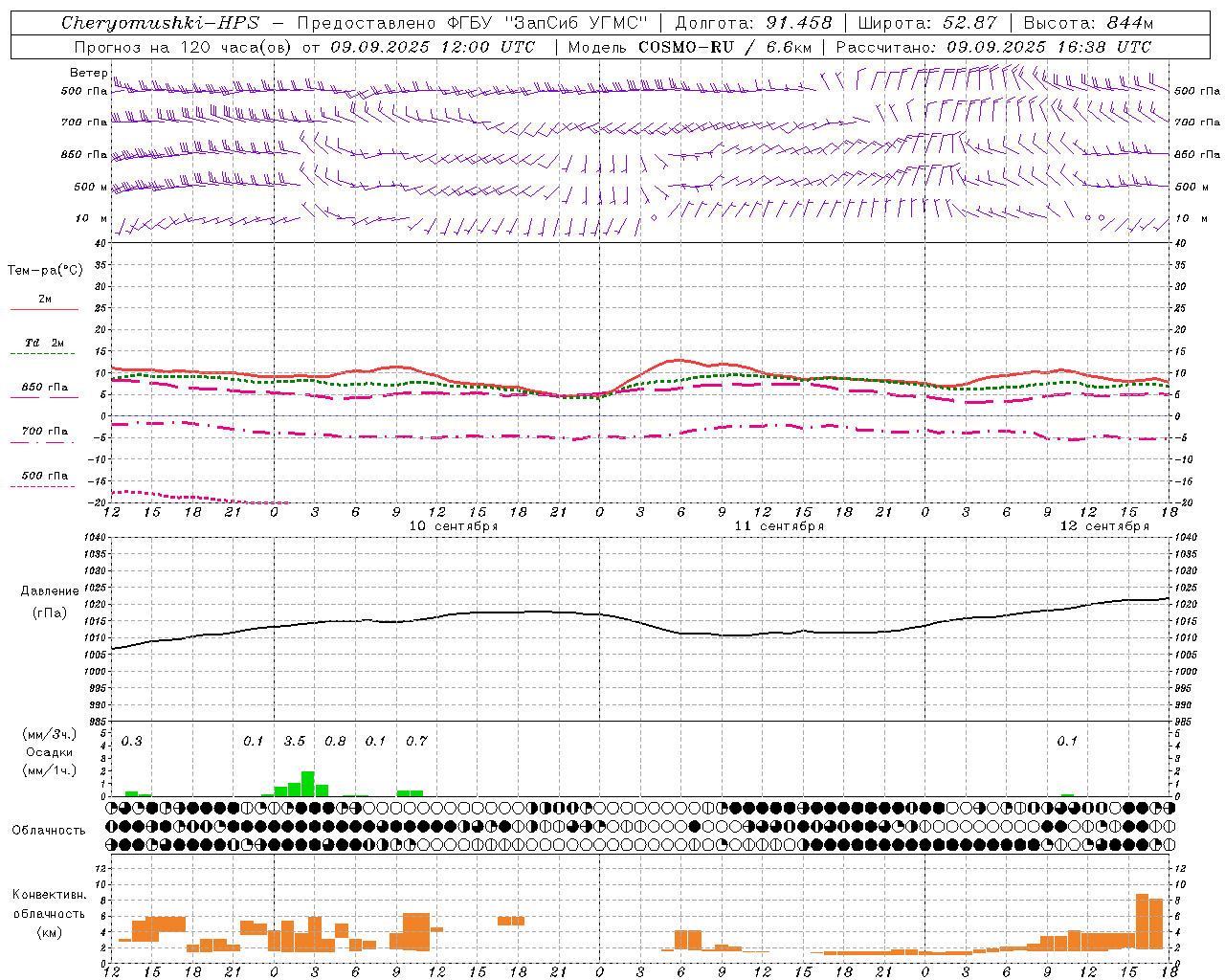Click the tallest green hourly precipitation bar
The width and height of the screenshot is (1225, 980).
point(308,784)
